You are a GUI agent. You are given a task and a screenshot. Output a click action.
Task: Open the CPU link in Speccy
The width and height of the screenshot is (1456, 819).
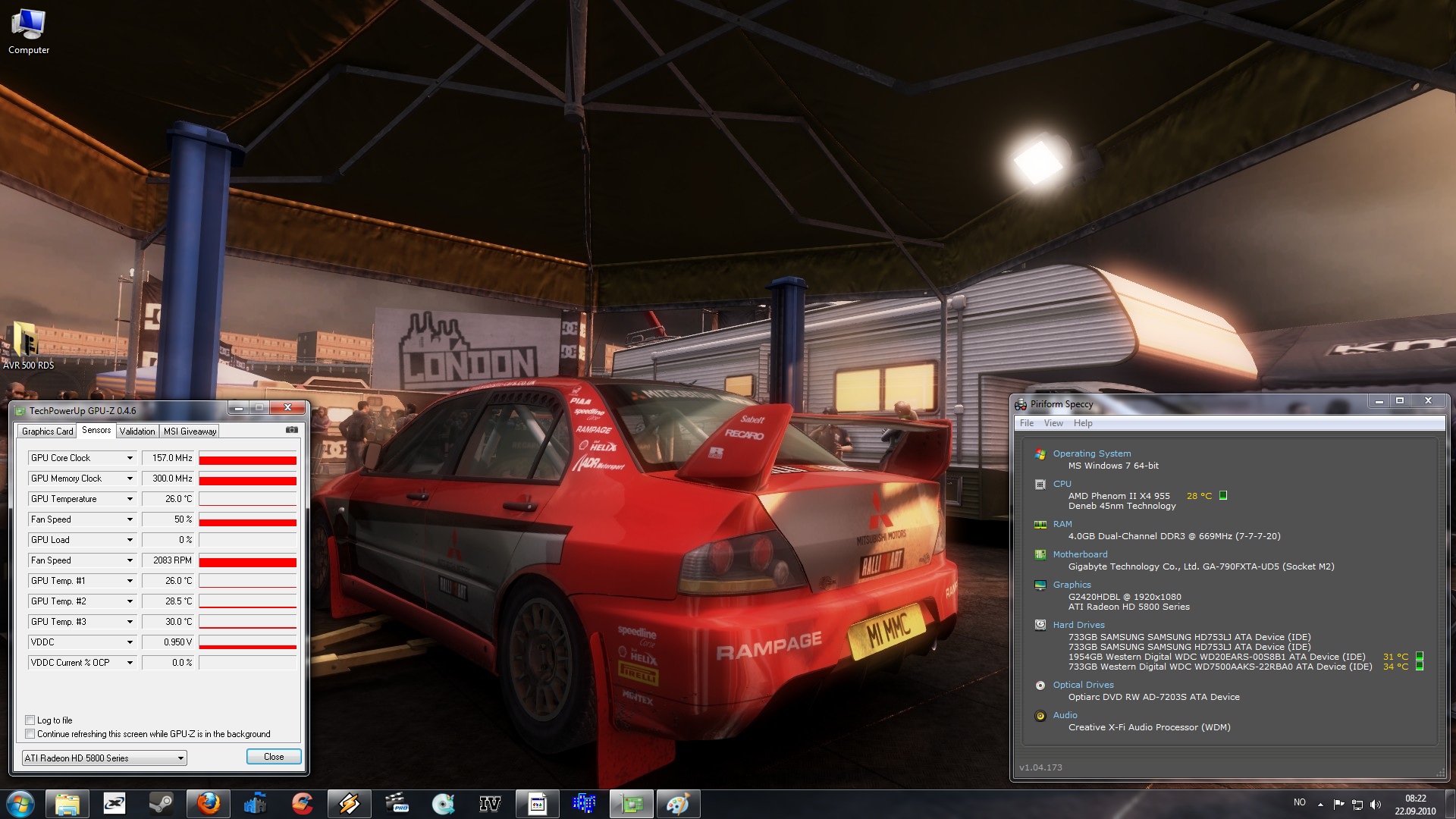click(x=1062, y=484)
